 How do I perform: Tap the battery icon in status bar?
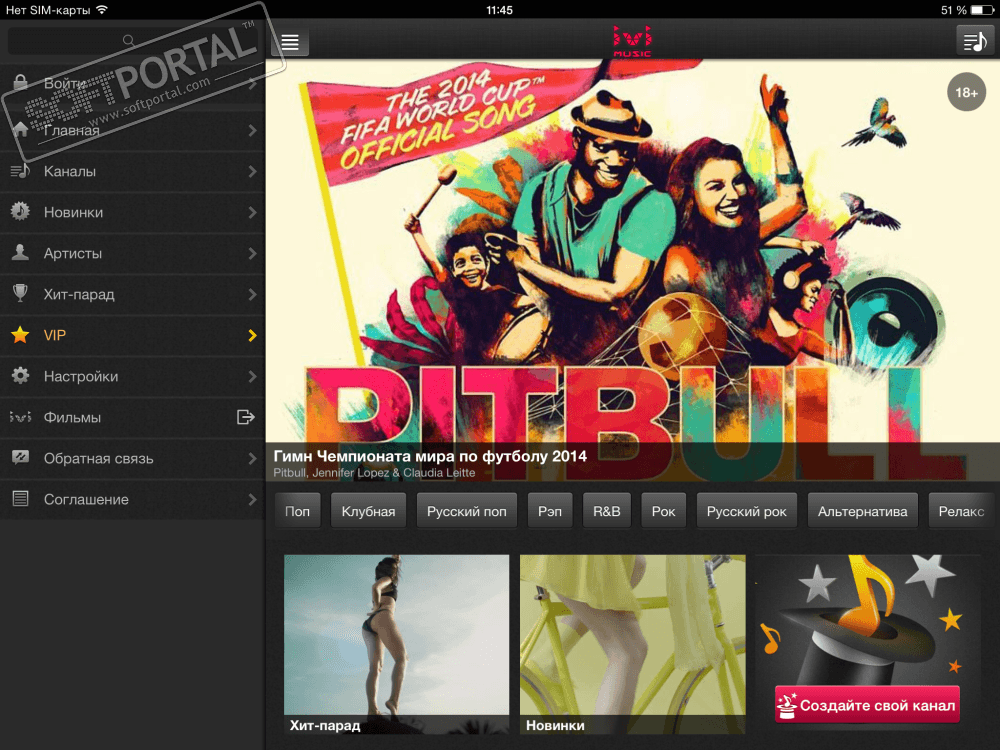tap(982, 10)
